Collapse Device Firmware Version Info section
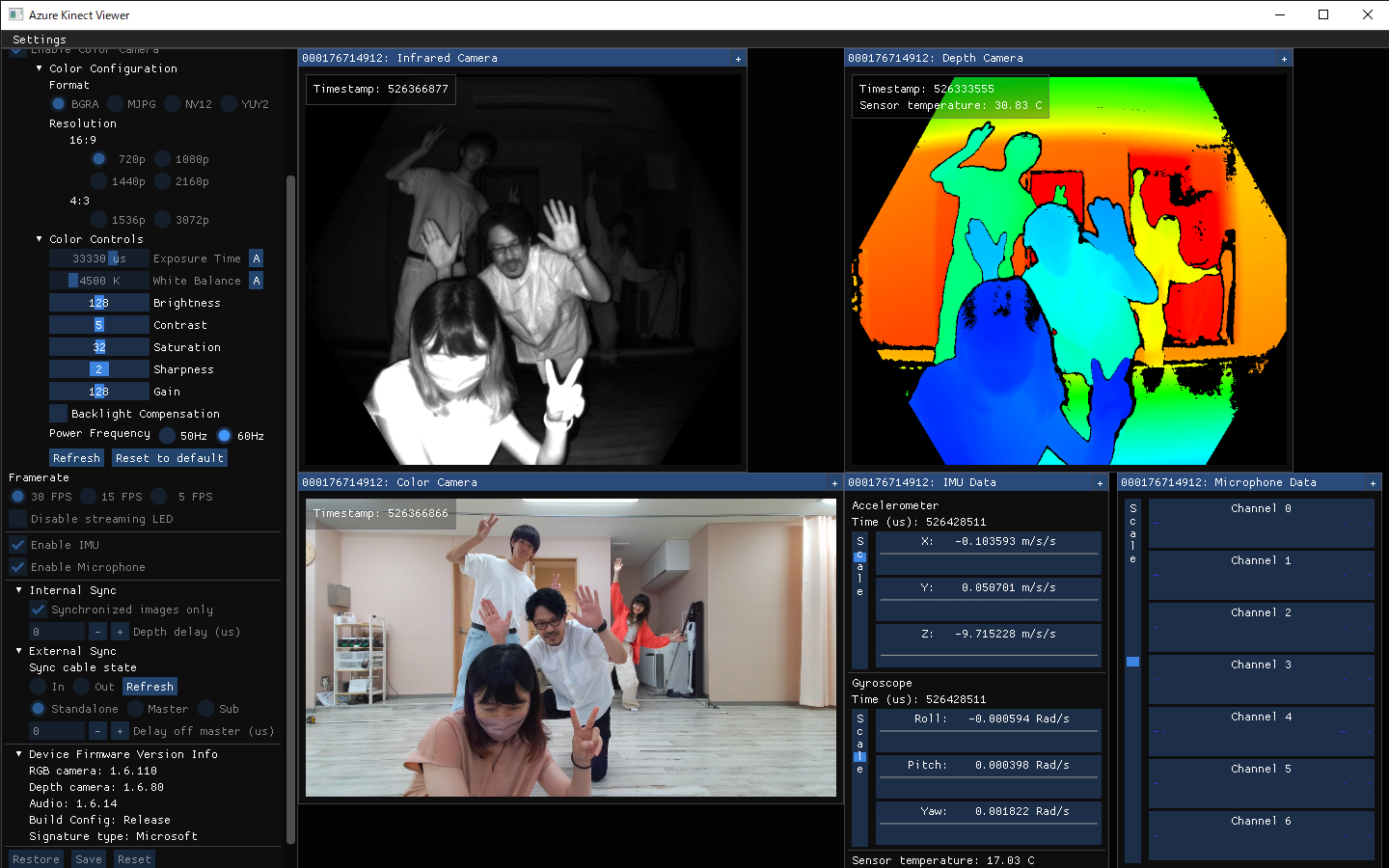The height and width of the screenshot is (868, 1389). (19, 754)
